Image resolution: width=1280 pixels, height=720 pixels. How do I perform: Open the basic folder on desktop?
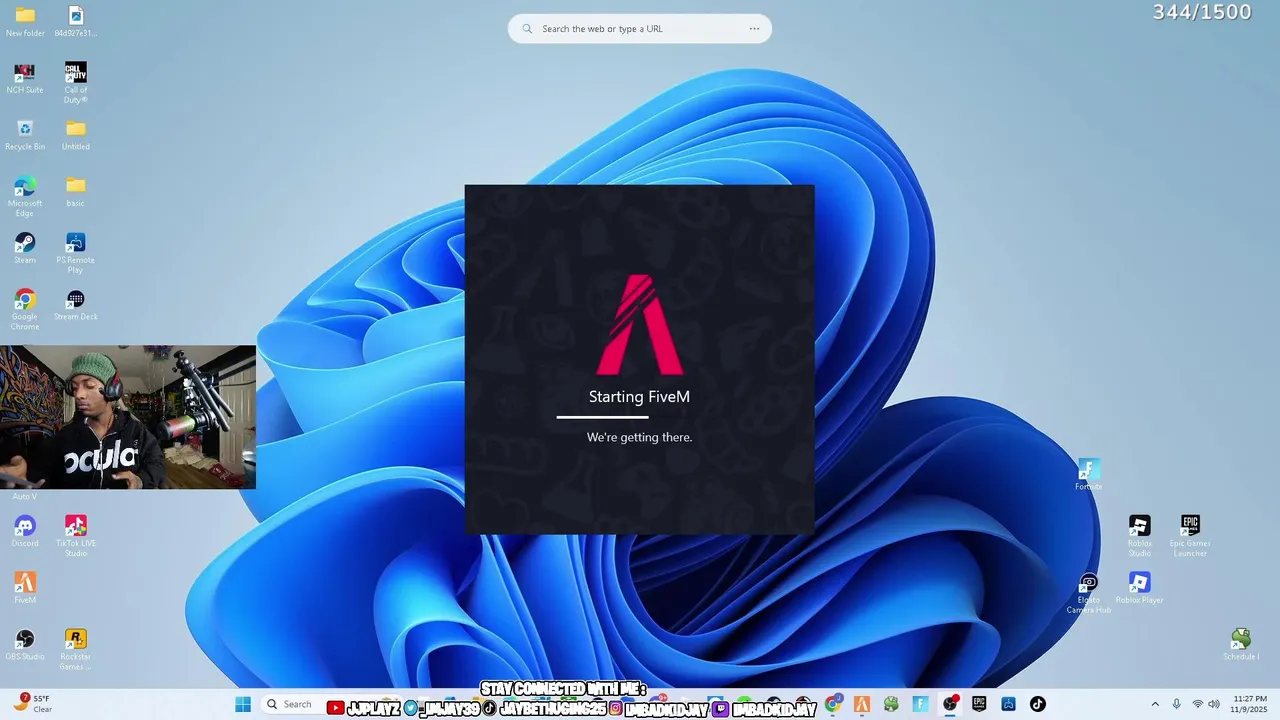[75, 192]
